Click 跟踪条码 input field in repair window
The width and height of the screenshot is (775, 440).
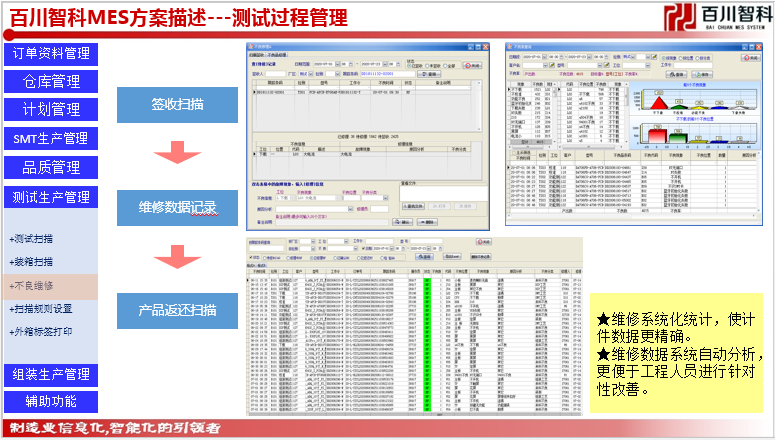(x=388, y=74)
